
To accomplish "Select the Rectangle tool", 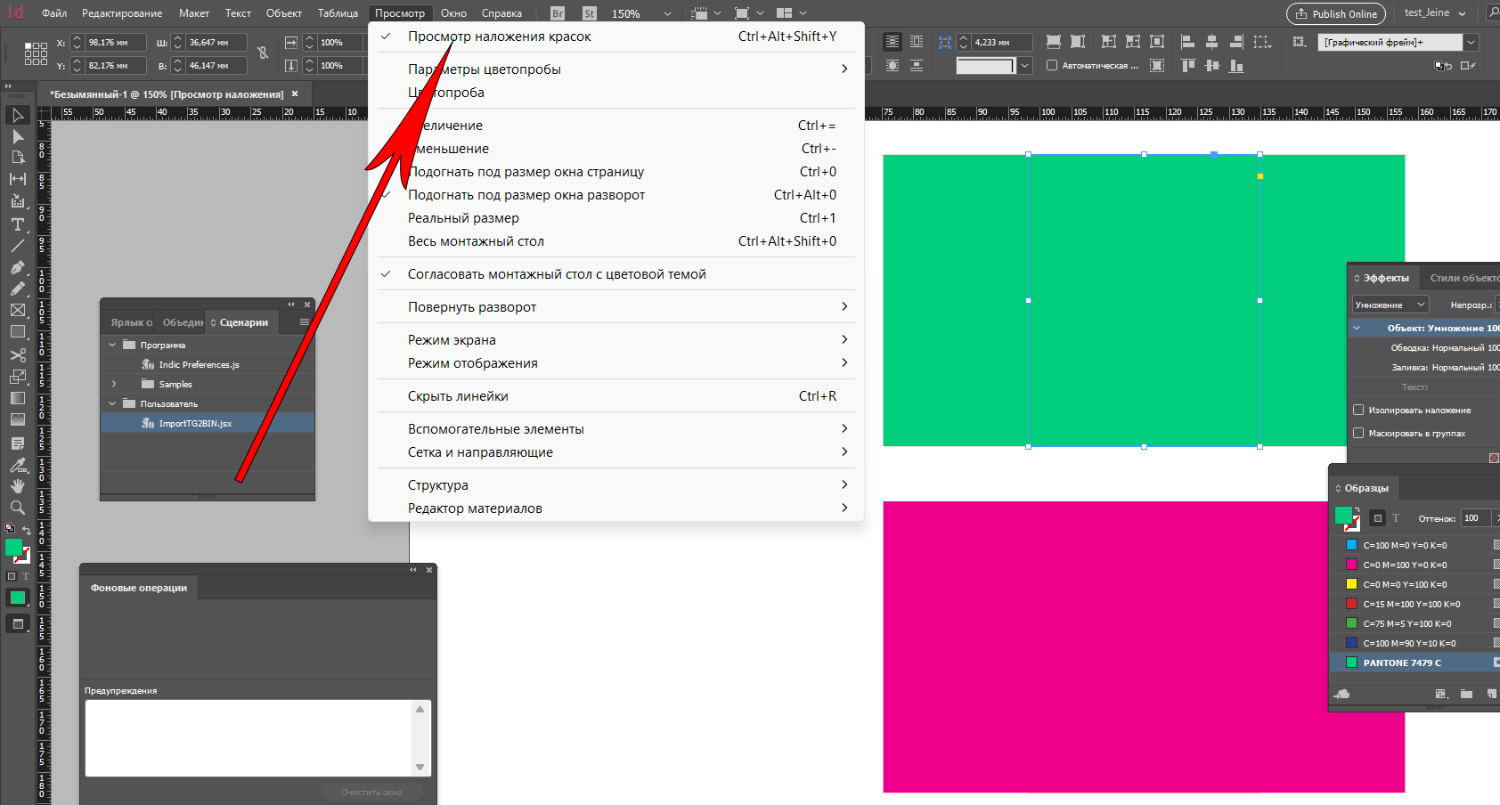I will [17, 332].
